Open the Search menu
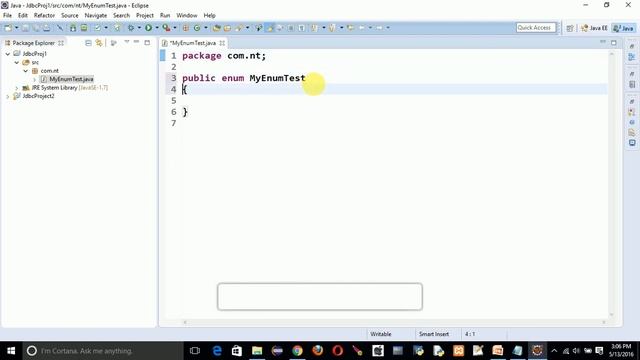Screen dimensions: 640x360 [x=121, y=16]
